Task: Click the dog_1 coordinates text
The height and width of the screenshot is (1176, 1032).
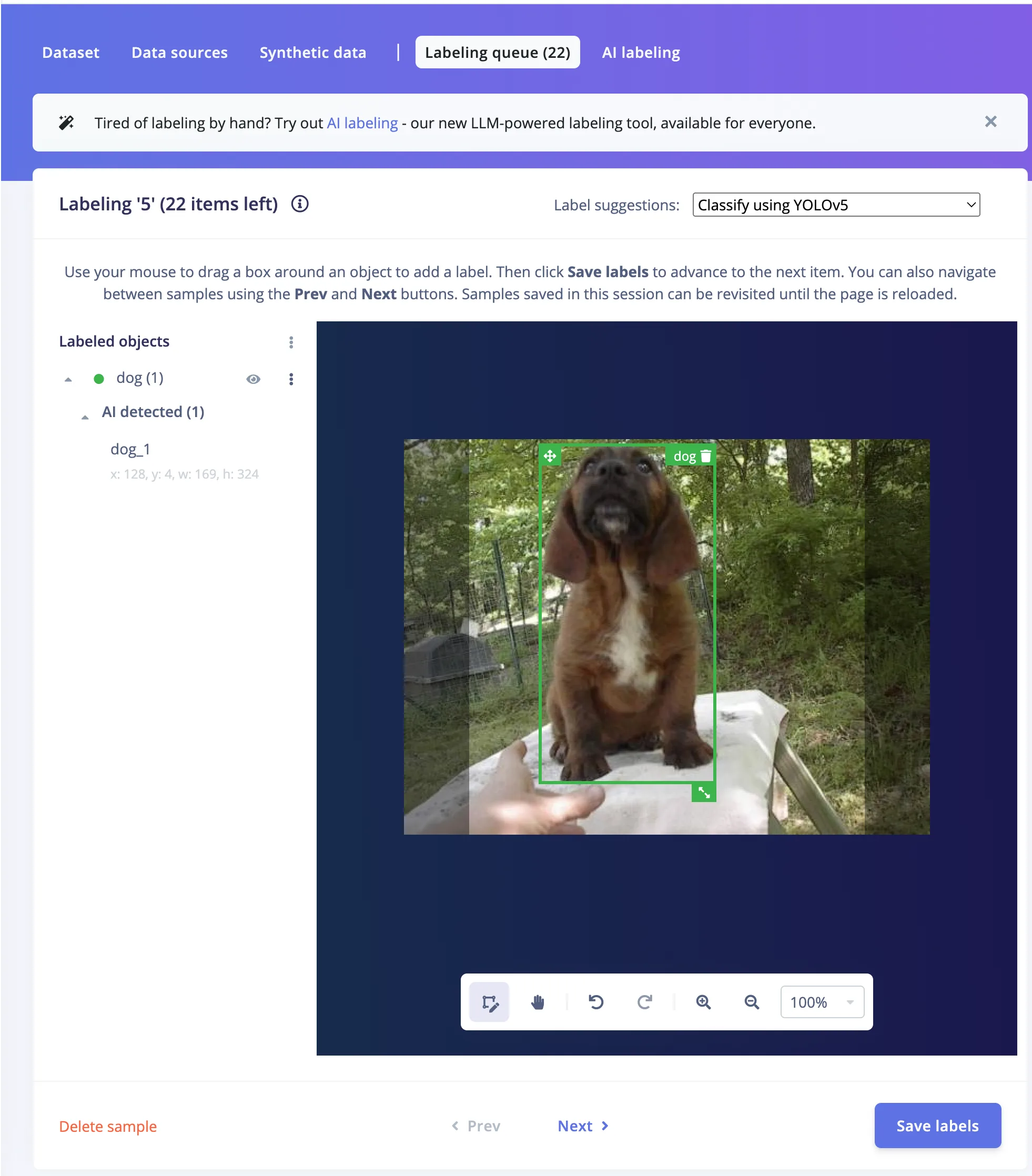Action: point(185,473)
